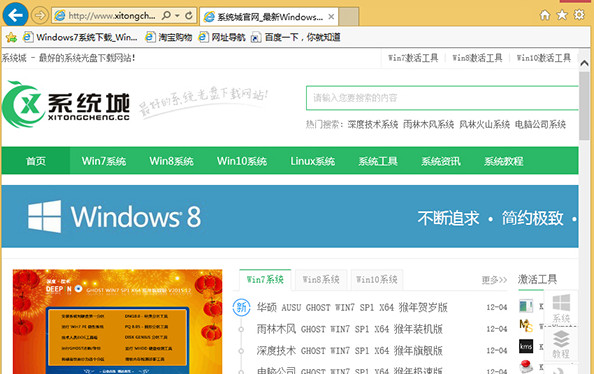Viewport: 594px width, 374px height.
Task: Open the Deepin Ghost Win7 promo thumbnail
Action: tap(117, 322)
